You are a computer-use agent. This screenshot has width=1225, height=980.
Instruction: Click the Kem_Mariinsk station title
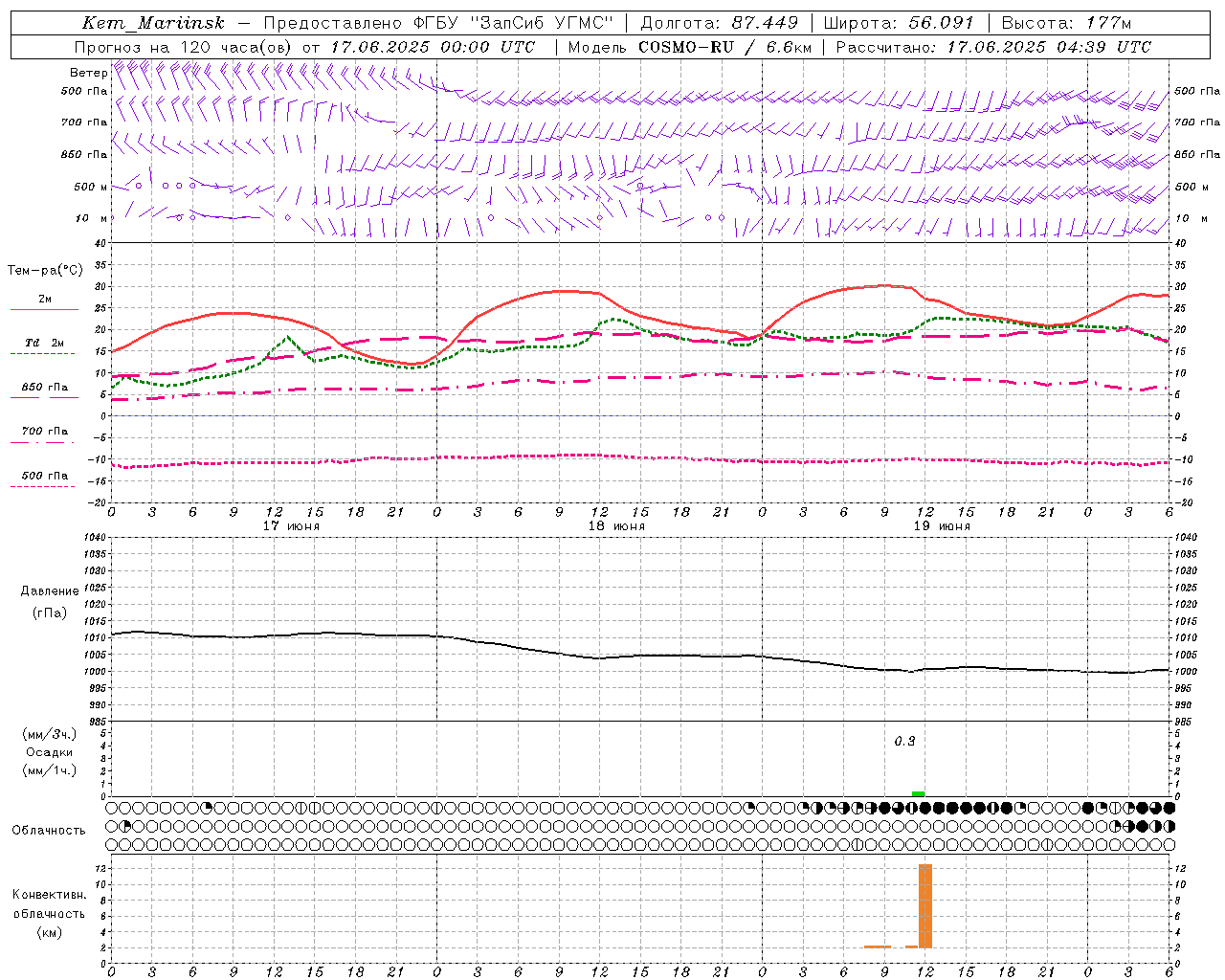coord(153,23)
